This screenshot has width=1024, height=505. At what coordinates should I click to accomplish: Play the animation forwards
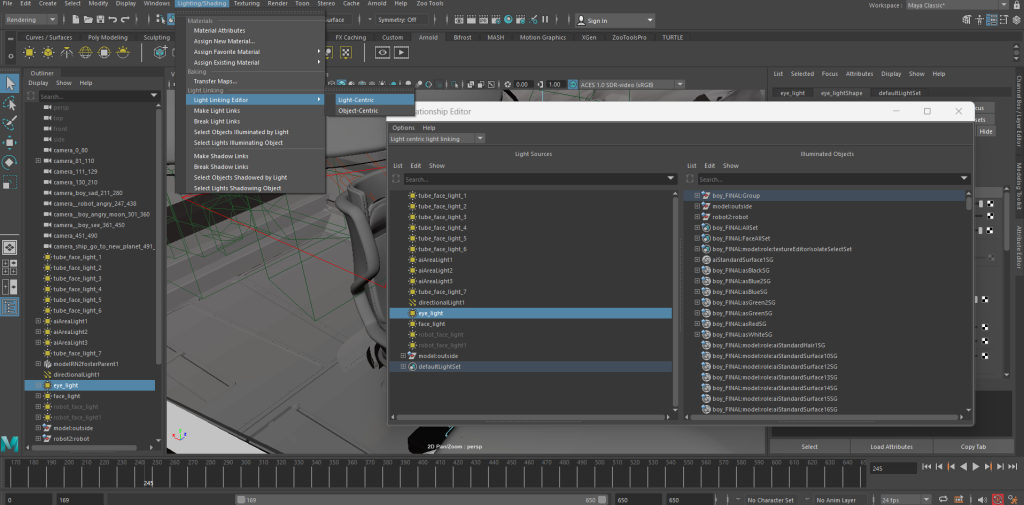[x=976, y=466]
